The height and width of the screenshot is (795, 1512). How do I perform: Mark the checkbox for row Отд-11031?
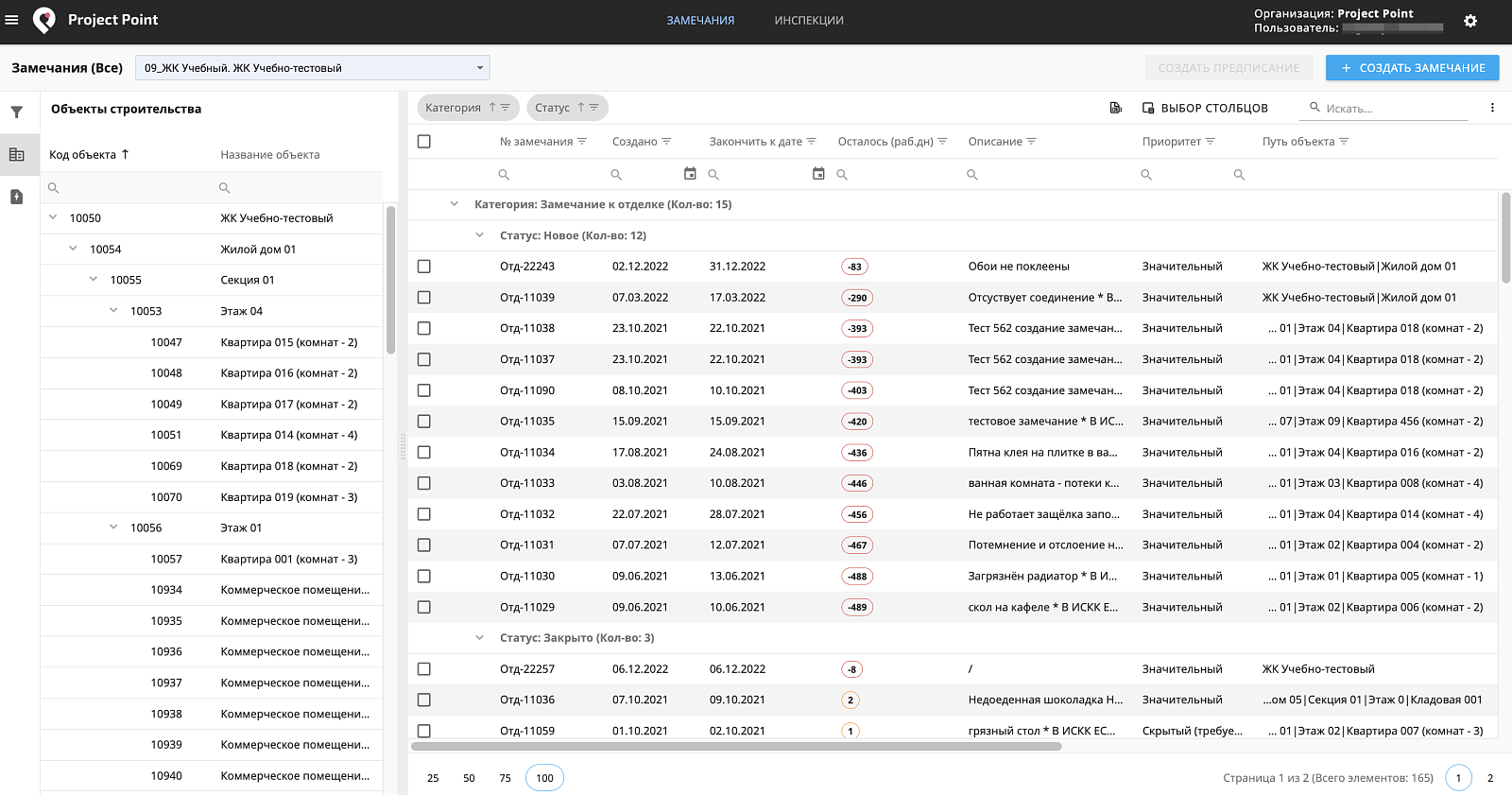(424, 545)
